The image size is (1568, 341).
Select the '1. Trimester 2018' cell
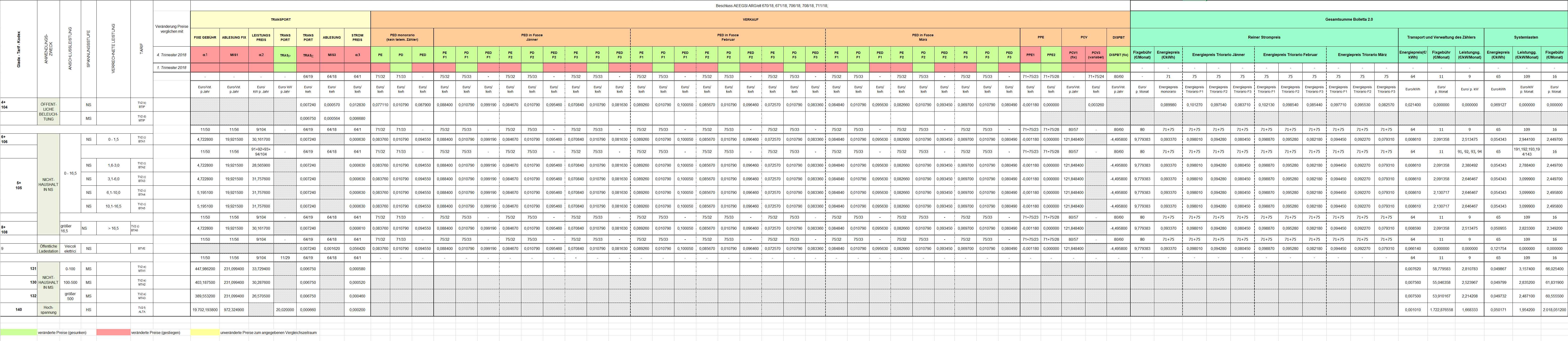pyautogui.click(x=172, y=68)
